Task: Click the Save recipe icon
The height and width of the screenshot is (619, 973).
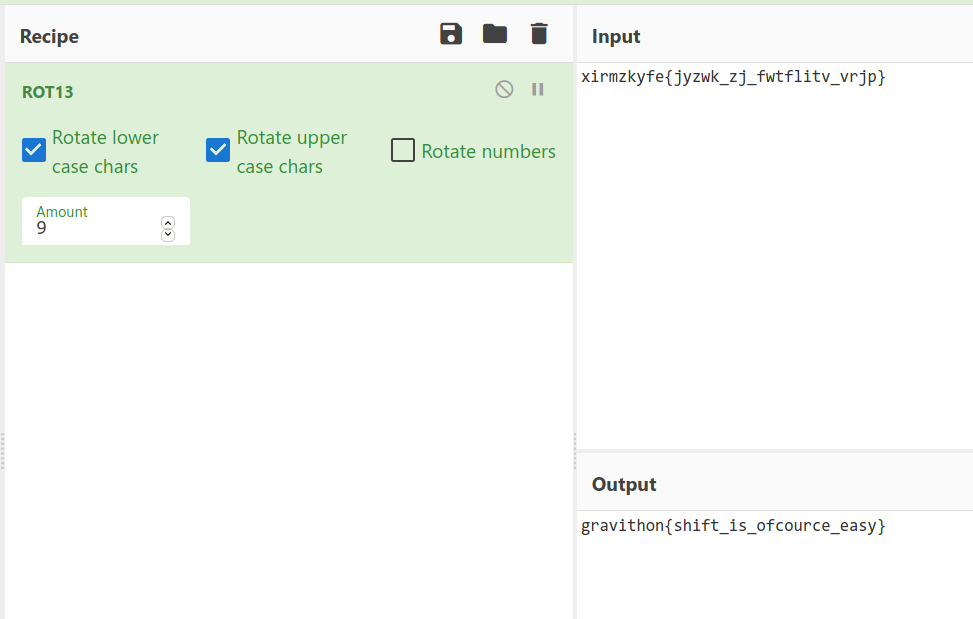Action: 451,34
